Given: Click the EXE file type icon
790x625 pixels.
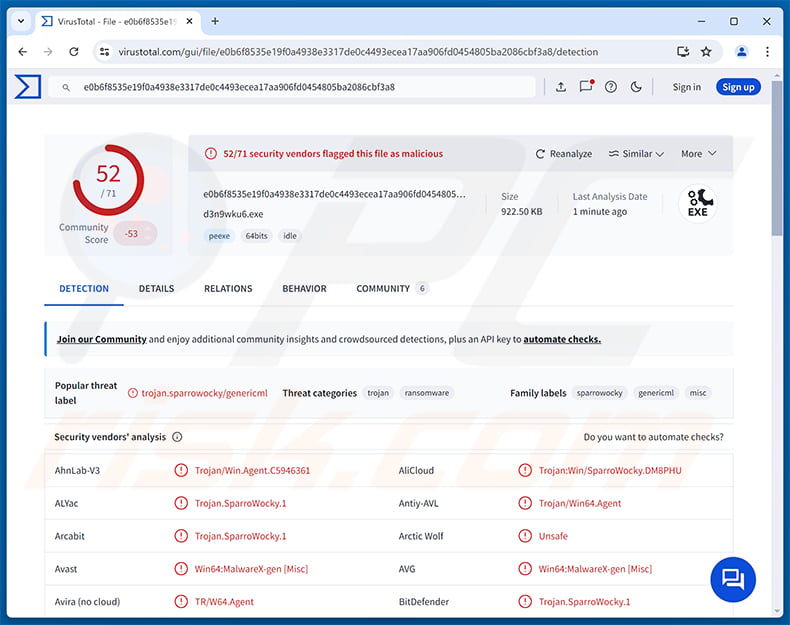Looking at the screenshot, I should pos(698,203).
